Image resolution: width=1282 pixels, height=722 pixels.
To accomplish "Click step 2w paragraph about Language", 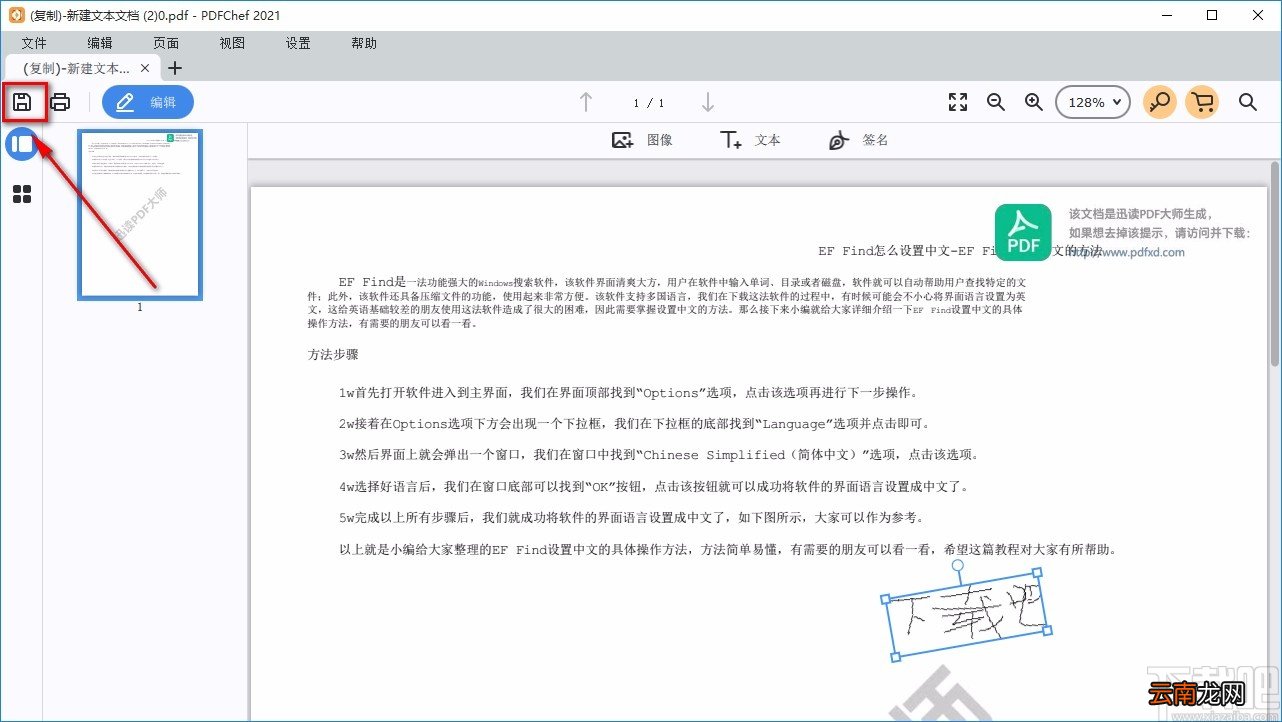I will 635,424.
